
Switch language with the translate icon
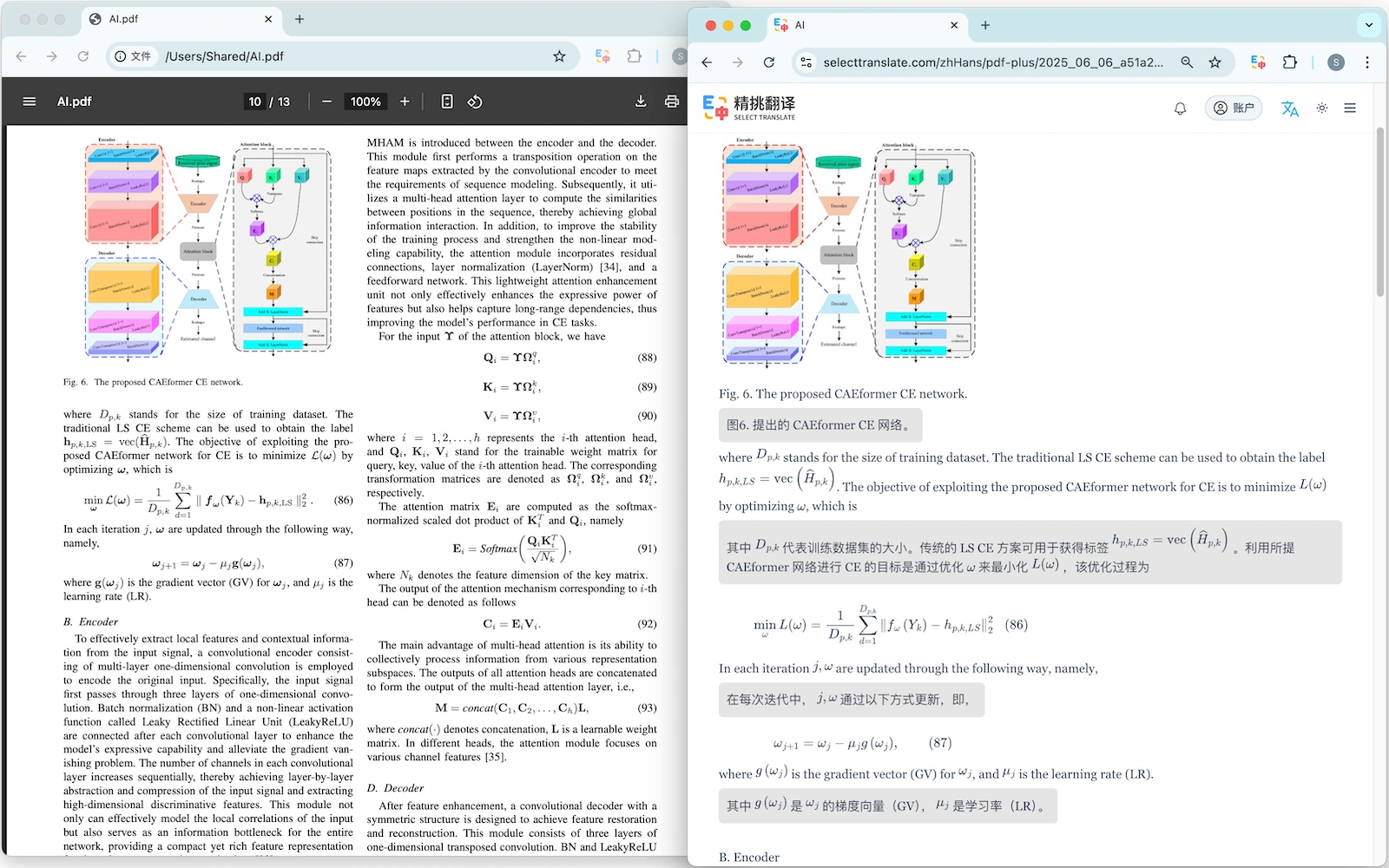click(1290, 108)
